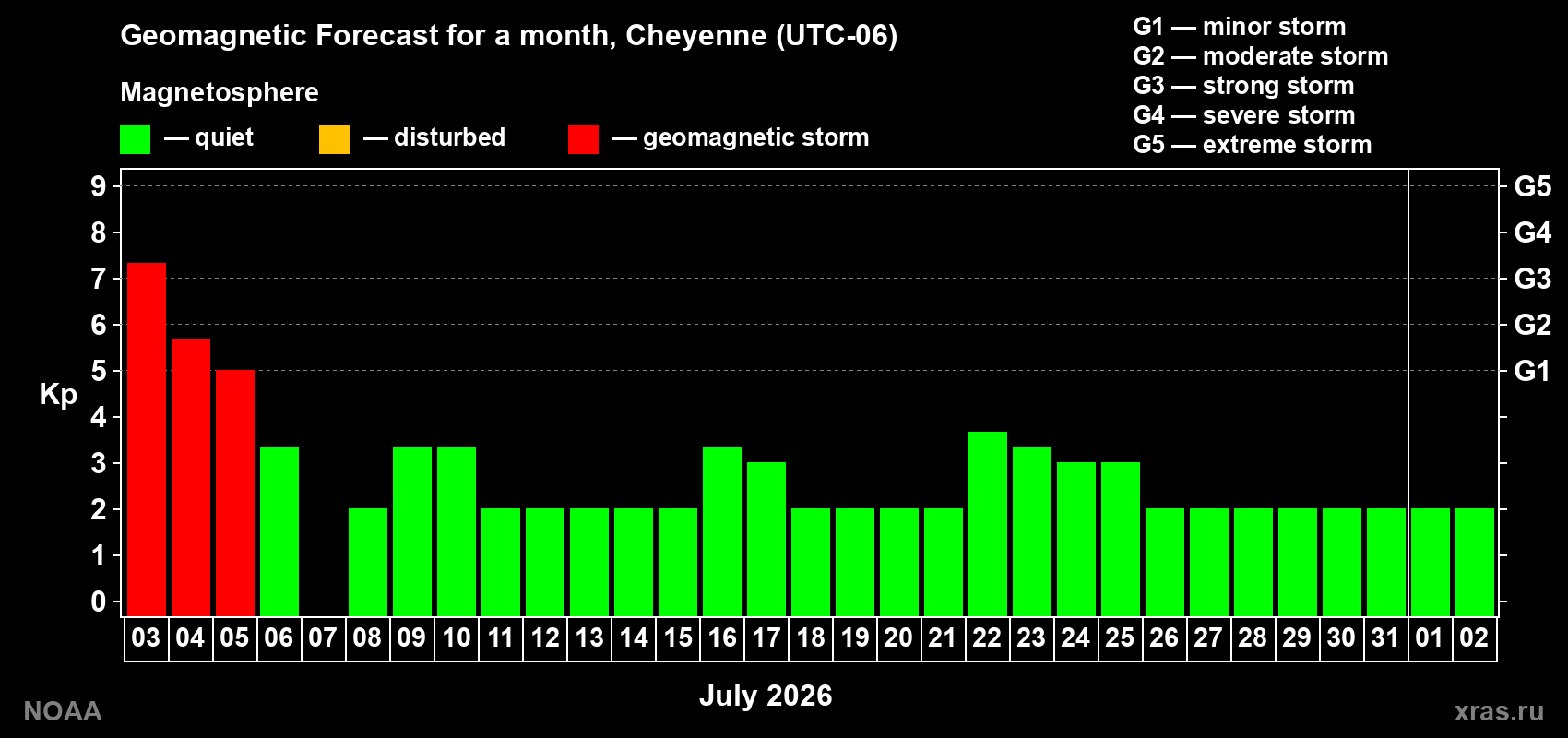The width and height of the screenshot is (1568, 738).
Task: Click the G5 storm level label
Action: (1533, 186)
